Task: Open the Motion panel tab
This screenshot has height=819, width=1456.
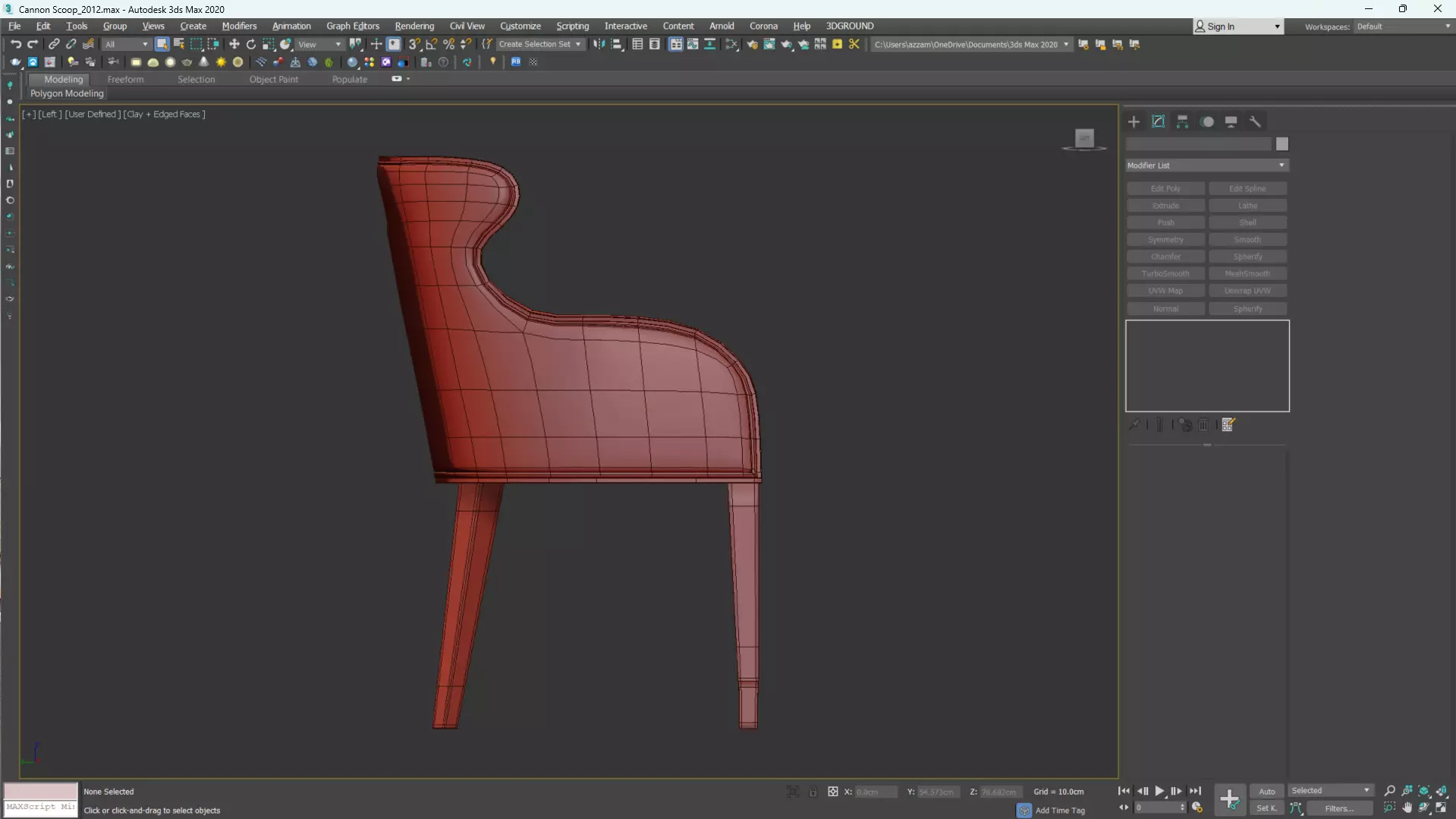Action: coord(1207,121)
